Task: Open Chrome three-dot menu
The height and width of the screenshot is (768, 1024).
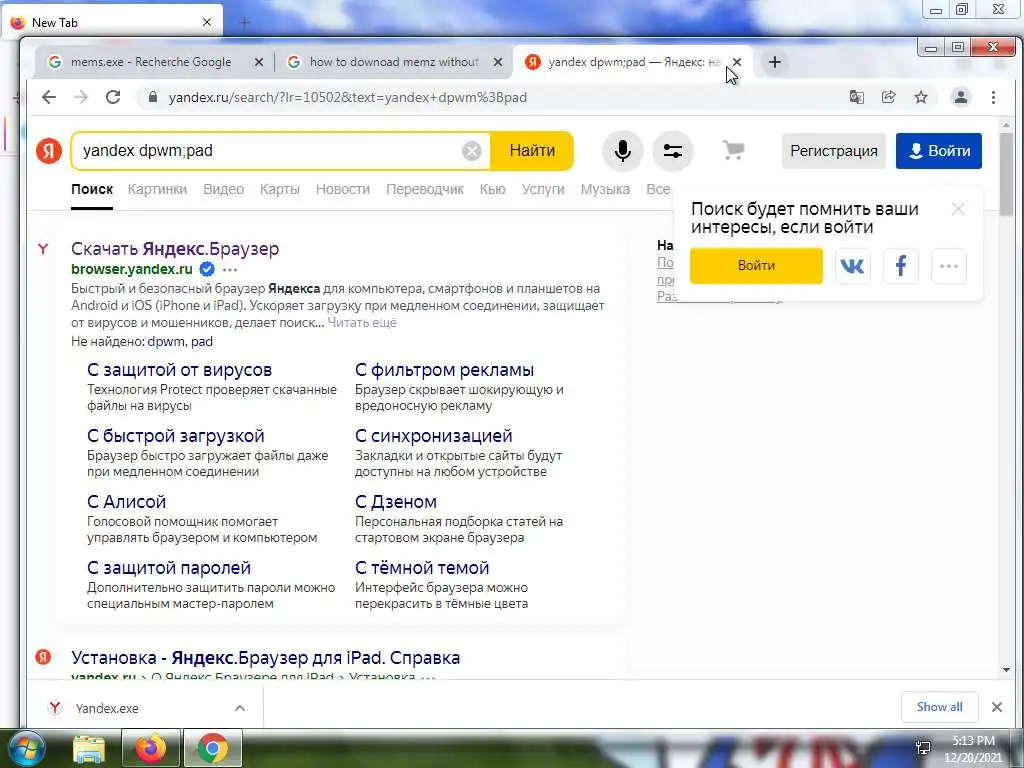Action: [993, 97]
